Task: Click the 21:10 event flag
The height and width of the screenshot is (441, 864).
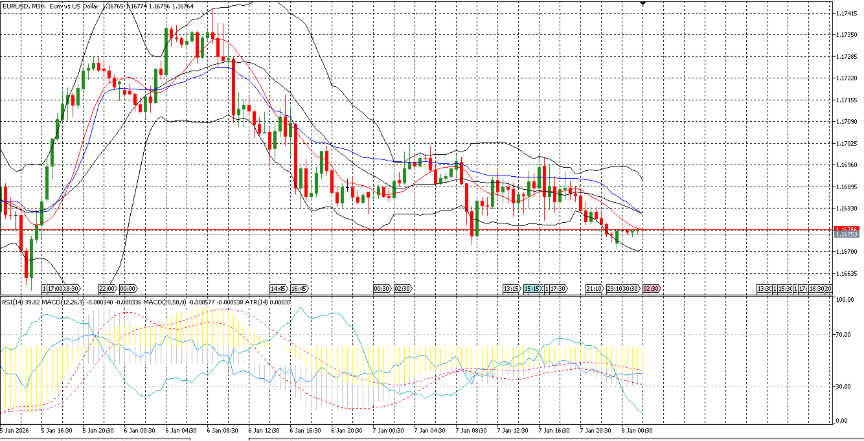Action: click(x=593, y=288)
